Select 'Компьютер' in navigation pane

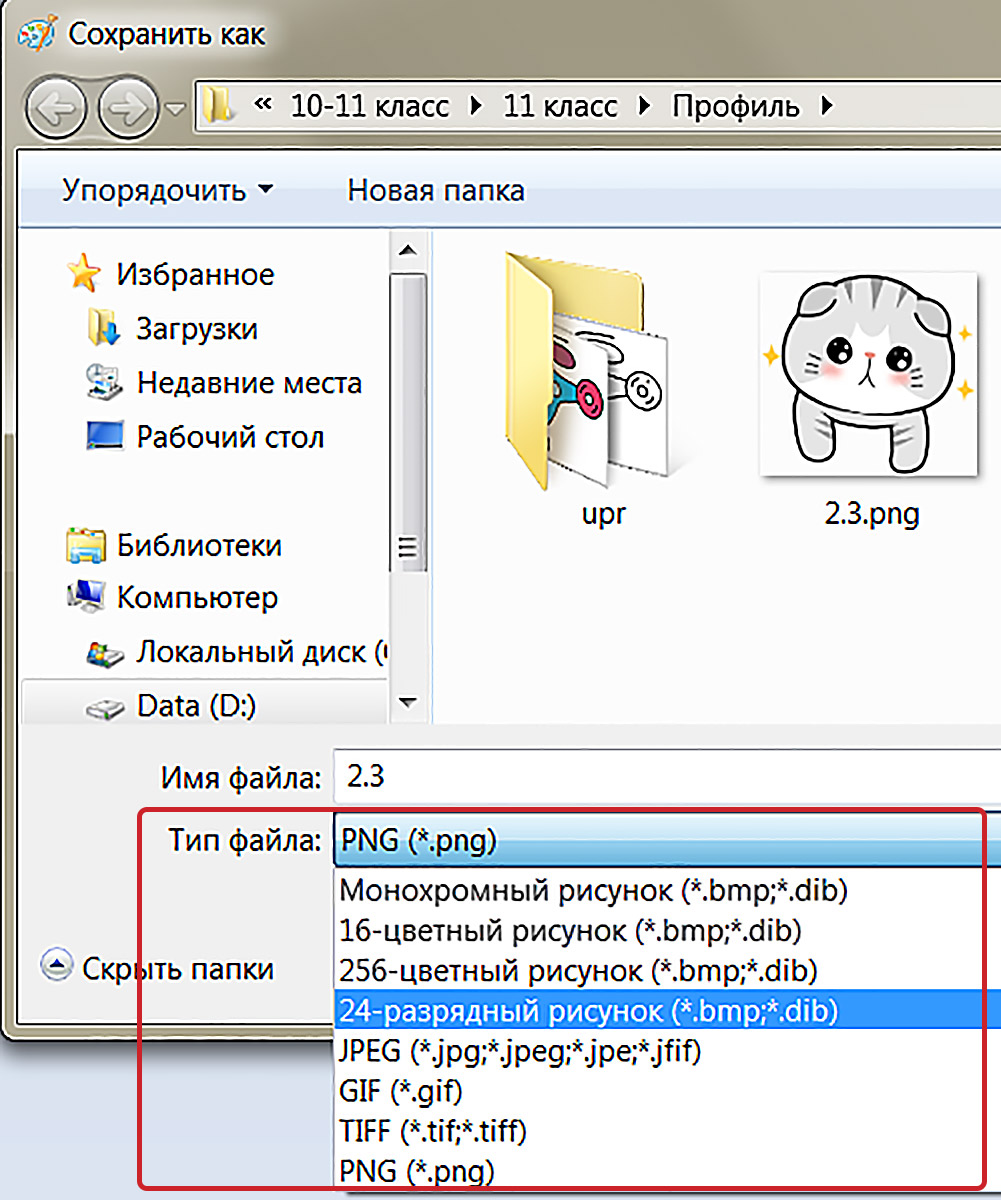197,598
